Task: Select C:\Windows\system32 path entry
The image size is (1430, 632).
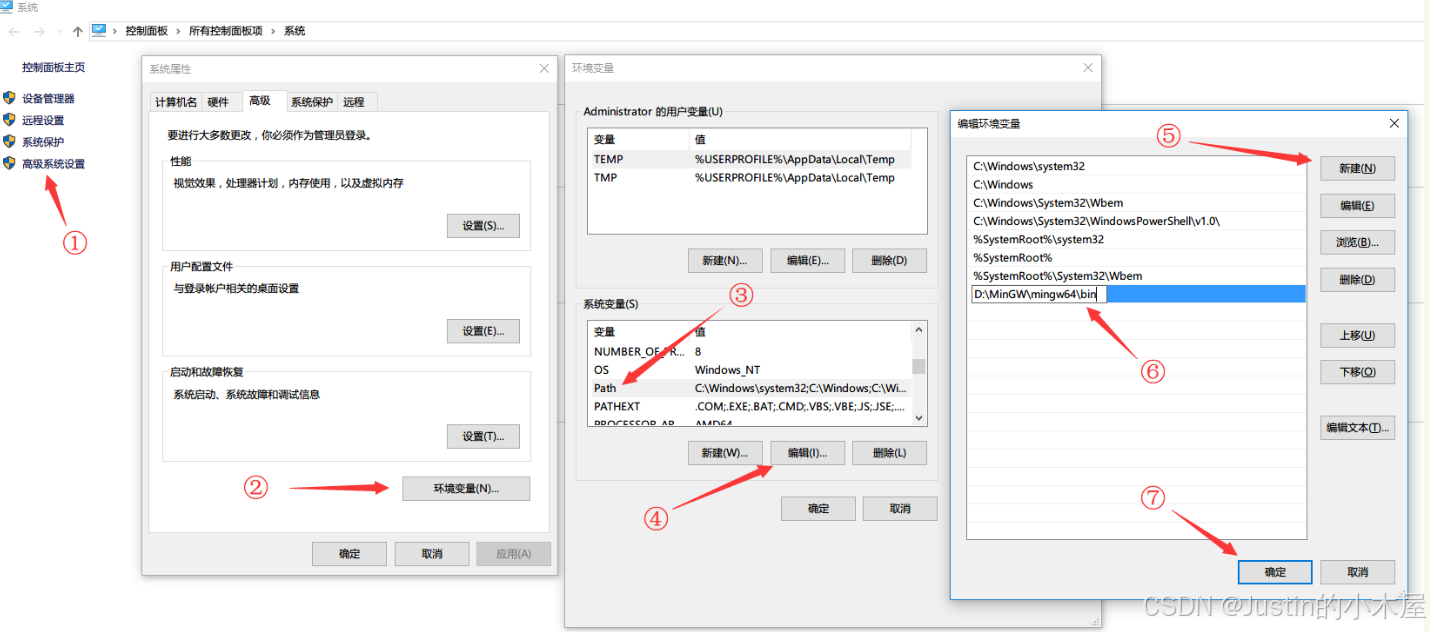Action: pyautogui.click(x=1137, y=166)
